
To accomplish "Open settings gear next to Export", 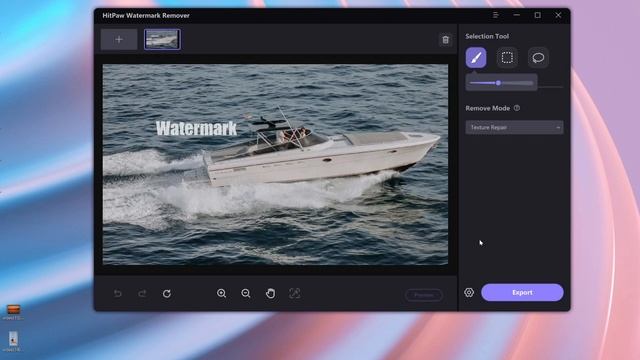I will click(x=469, y=293).
